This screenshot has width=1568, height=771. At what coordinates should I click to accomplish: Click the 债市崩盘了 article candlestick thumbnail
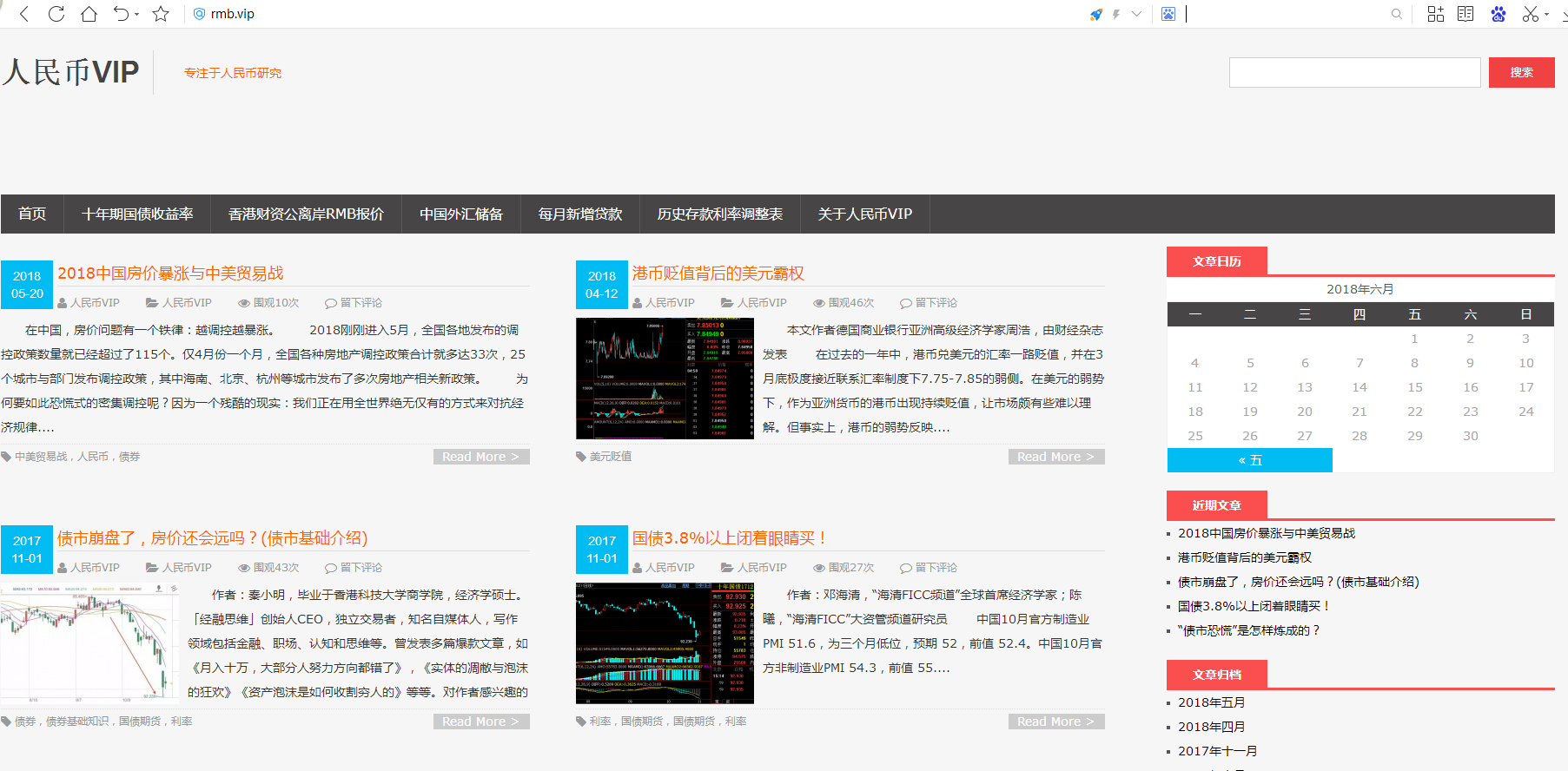pyautogui.click(x=89, y=643)
